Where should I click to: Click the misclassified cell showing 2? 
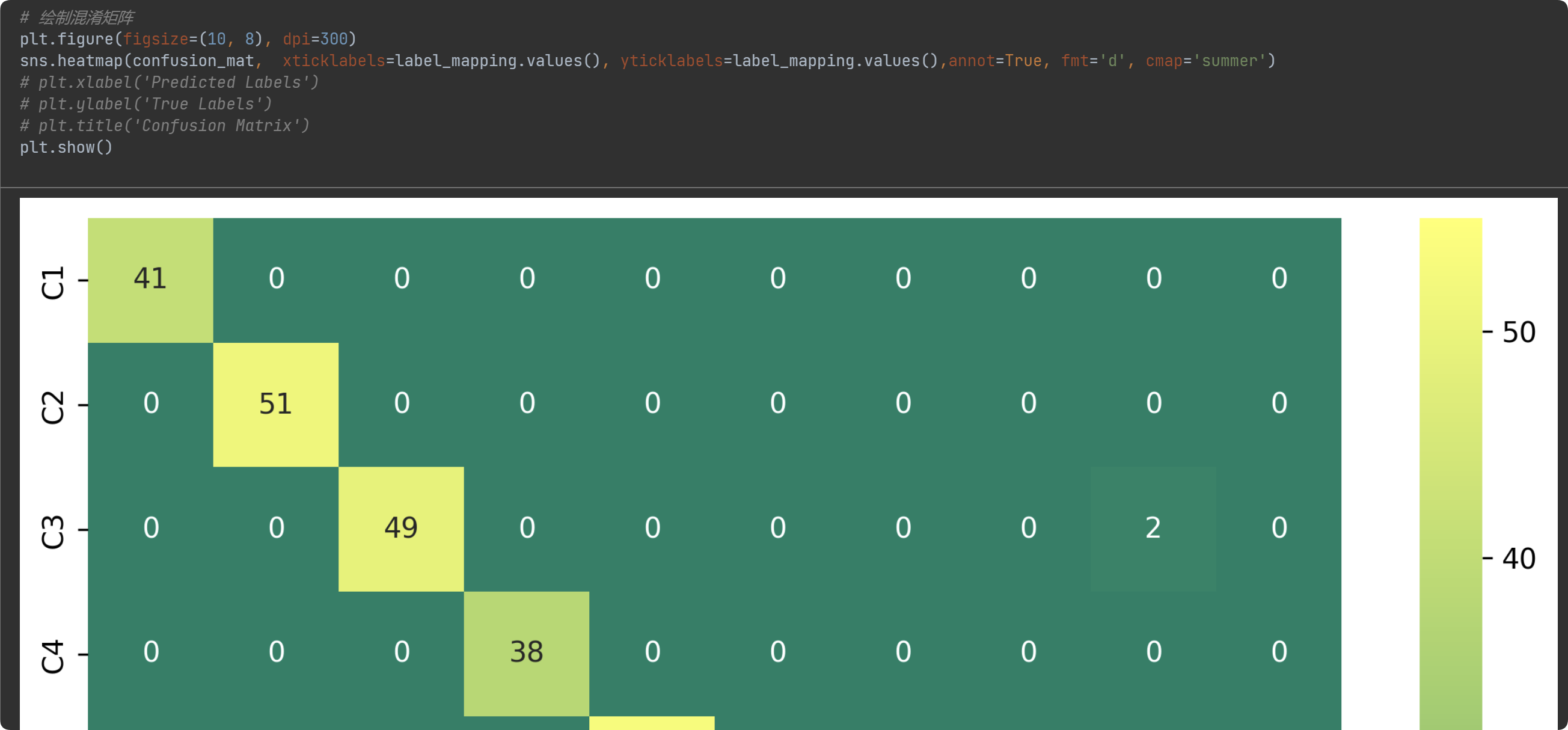pyautogui.click(x=1153, y=529)
